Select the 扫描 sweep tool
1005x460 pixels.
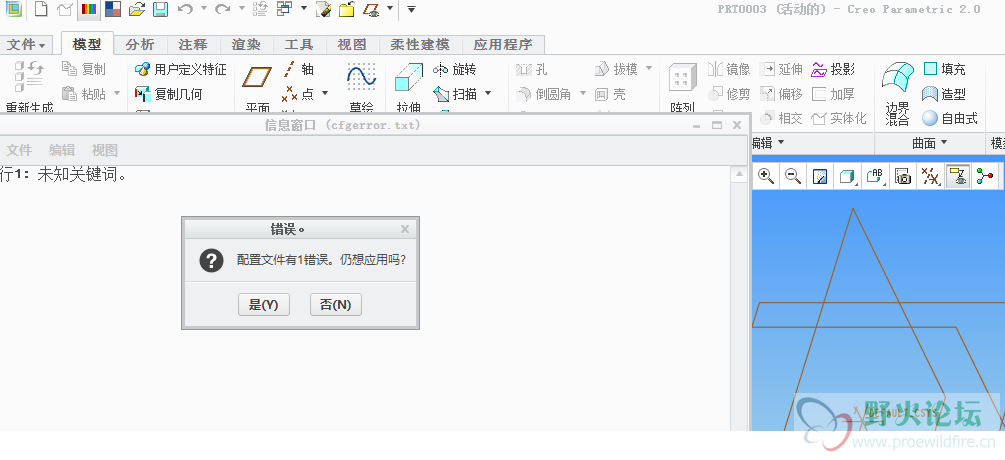[455, 94]
